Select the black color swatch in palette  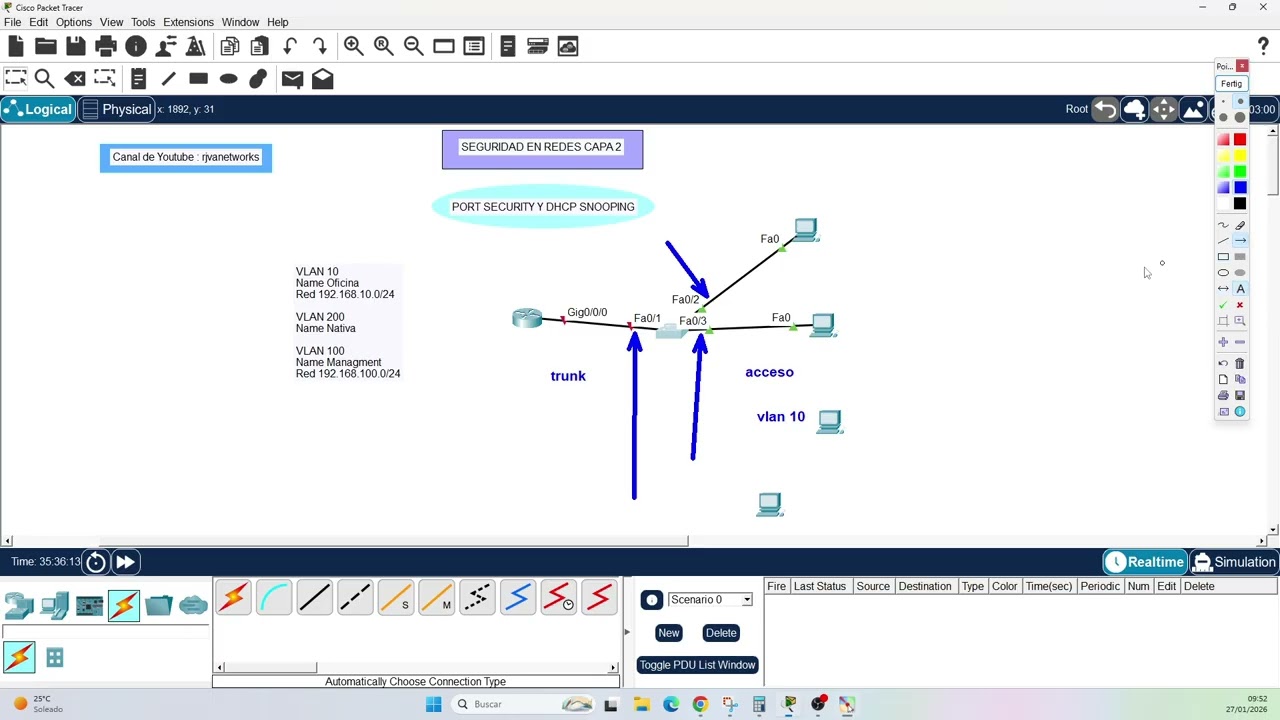(1240, 203)
